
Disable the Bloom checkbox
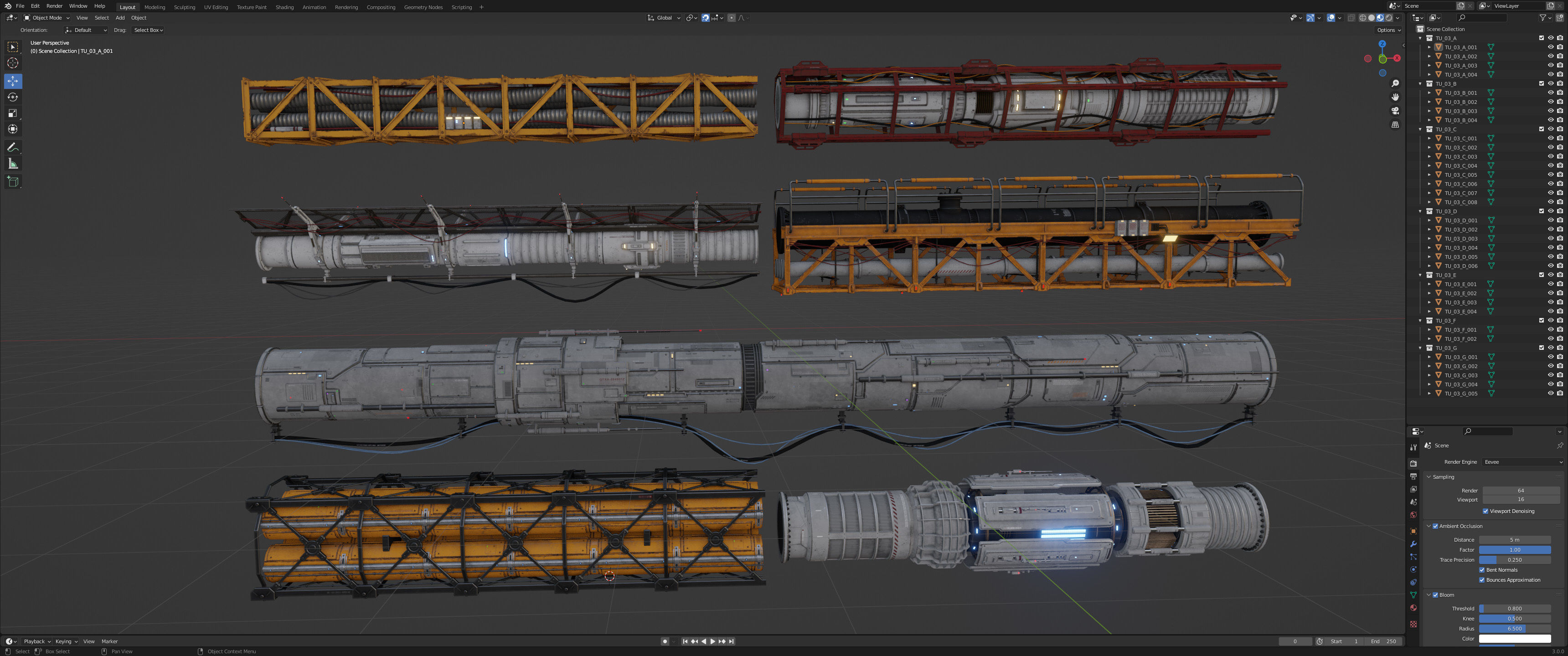(x=1435, y=595)
